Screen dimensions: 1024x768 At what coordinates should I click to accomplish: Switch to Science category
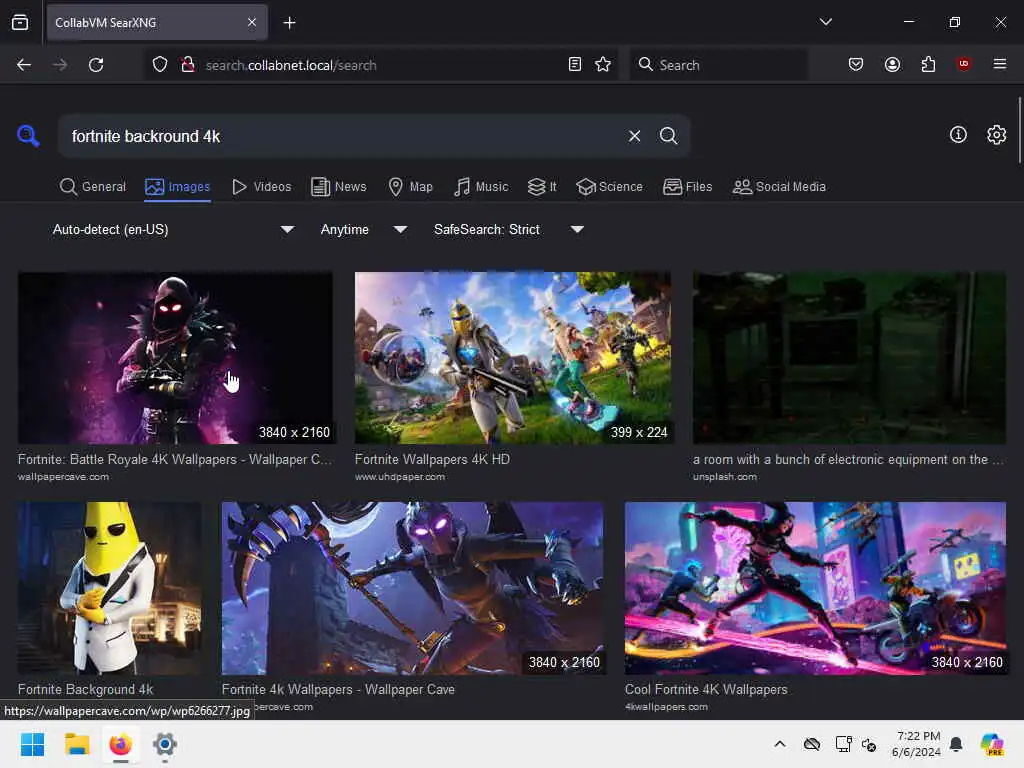(x=609, y=187)
